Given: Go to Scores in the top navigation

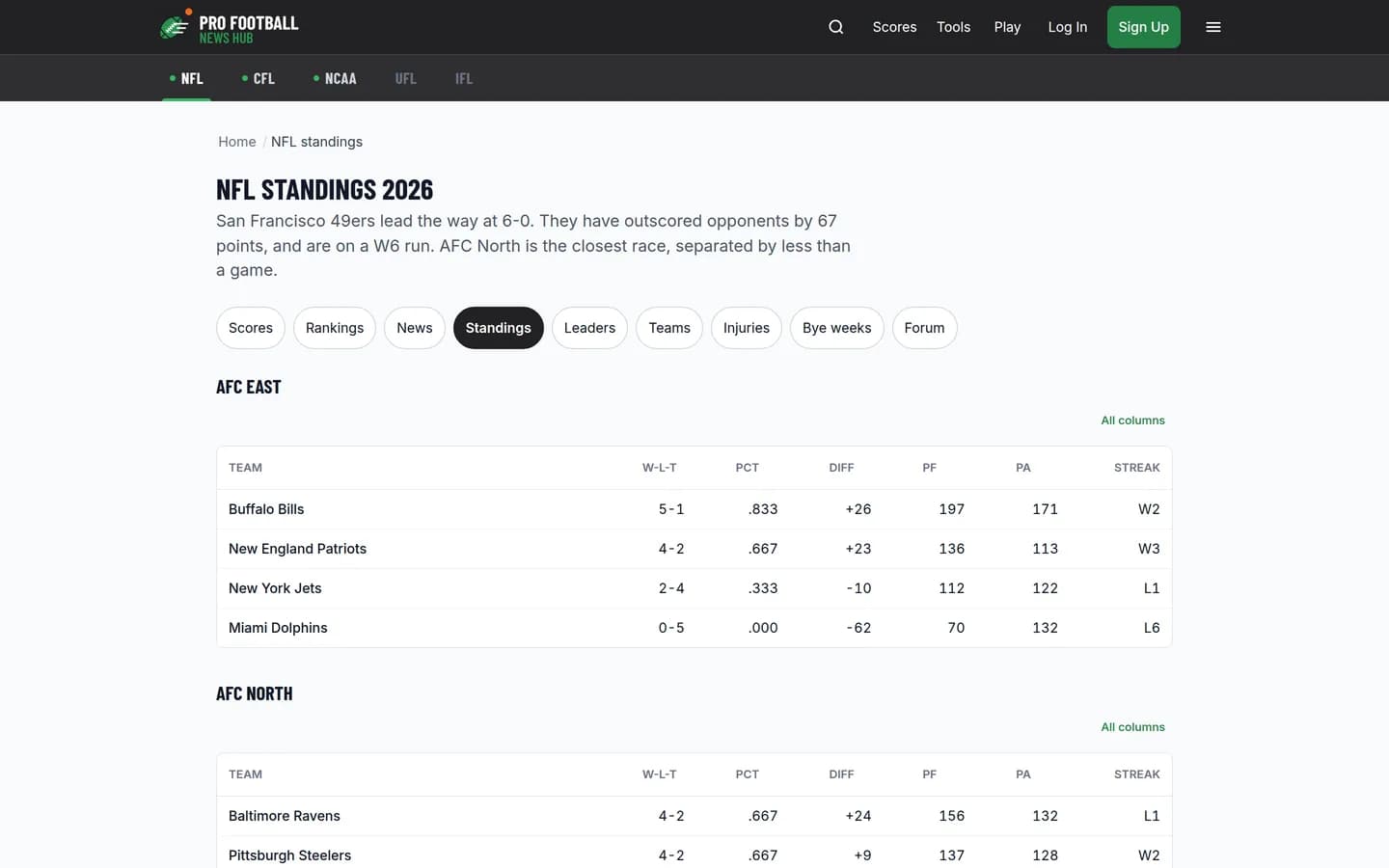Looking at the screenshot, I should tap(894, 27).
